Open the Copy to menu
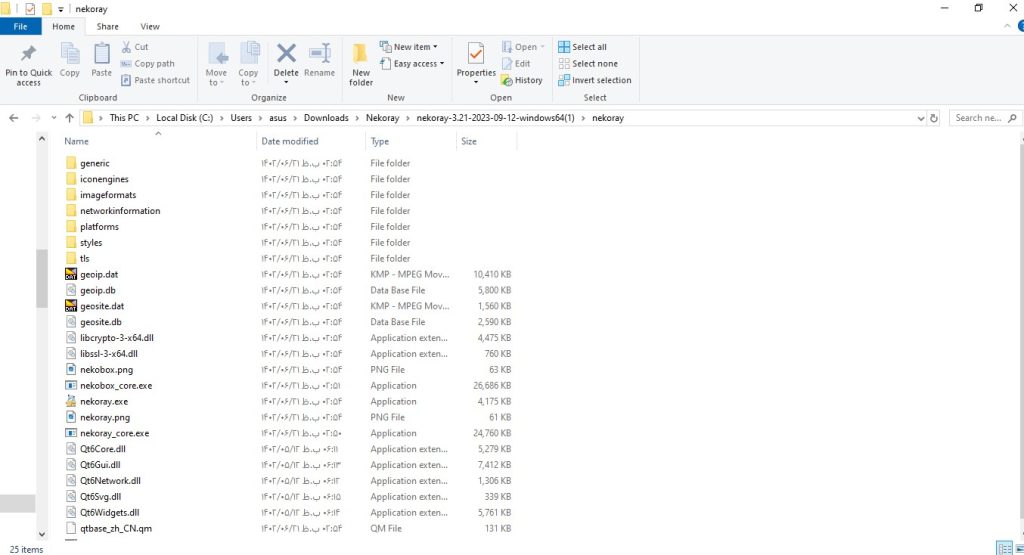1024x555 pixels. click(248, 64)
